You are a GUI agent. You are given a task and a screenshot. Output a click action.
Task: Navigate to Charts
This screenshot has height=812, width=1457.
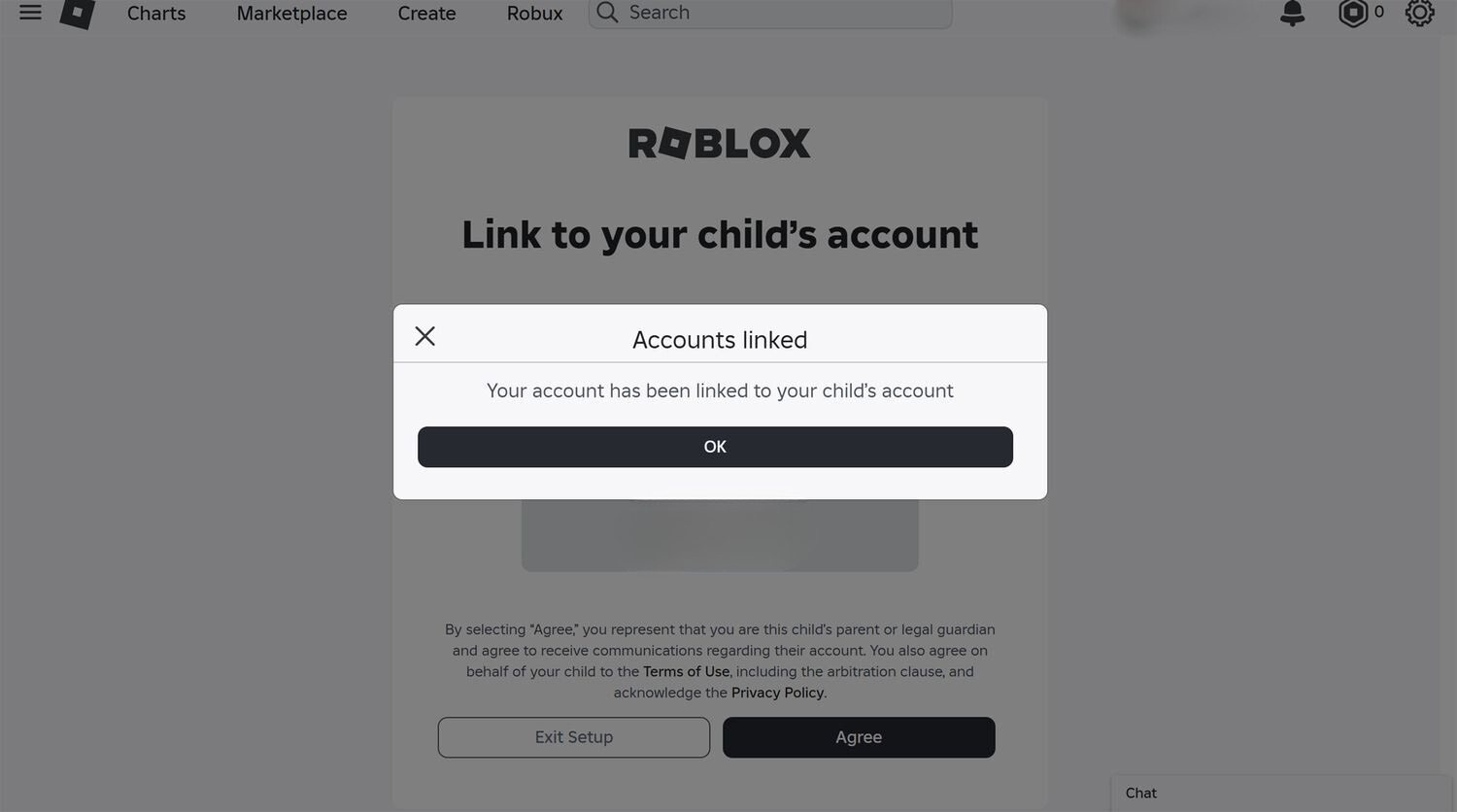[155, 13]
